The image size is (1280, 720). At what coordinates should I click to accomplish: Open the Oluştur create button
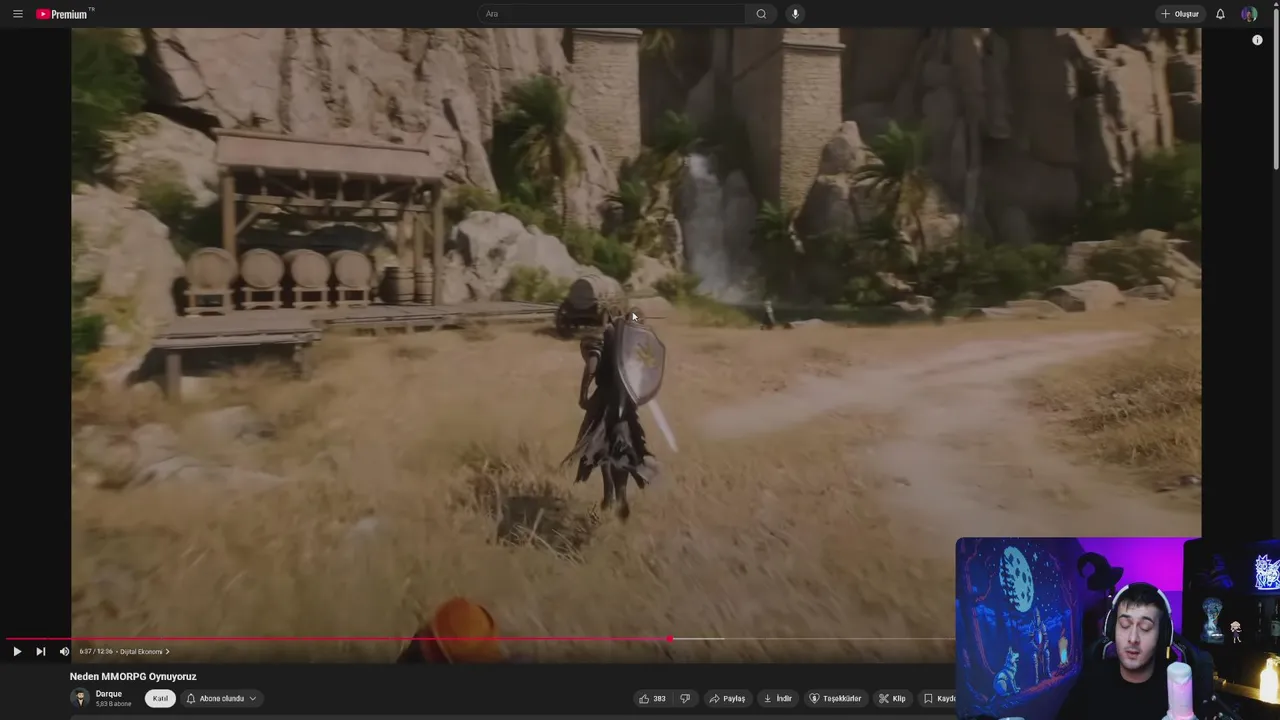click(1180, 14)
